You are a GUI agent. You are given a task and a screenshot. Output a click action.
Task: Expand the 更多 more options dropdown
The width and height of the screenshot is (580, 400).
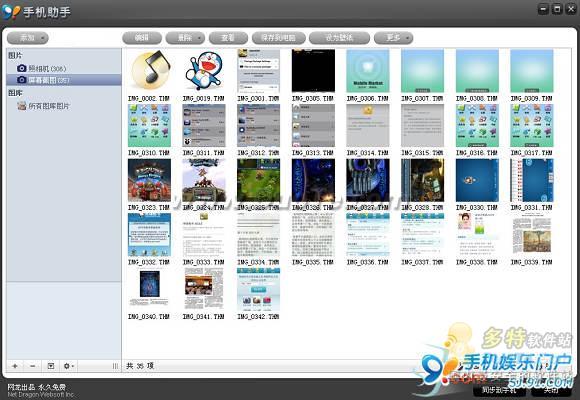[393, 38]
